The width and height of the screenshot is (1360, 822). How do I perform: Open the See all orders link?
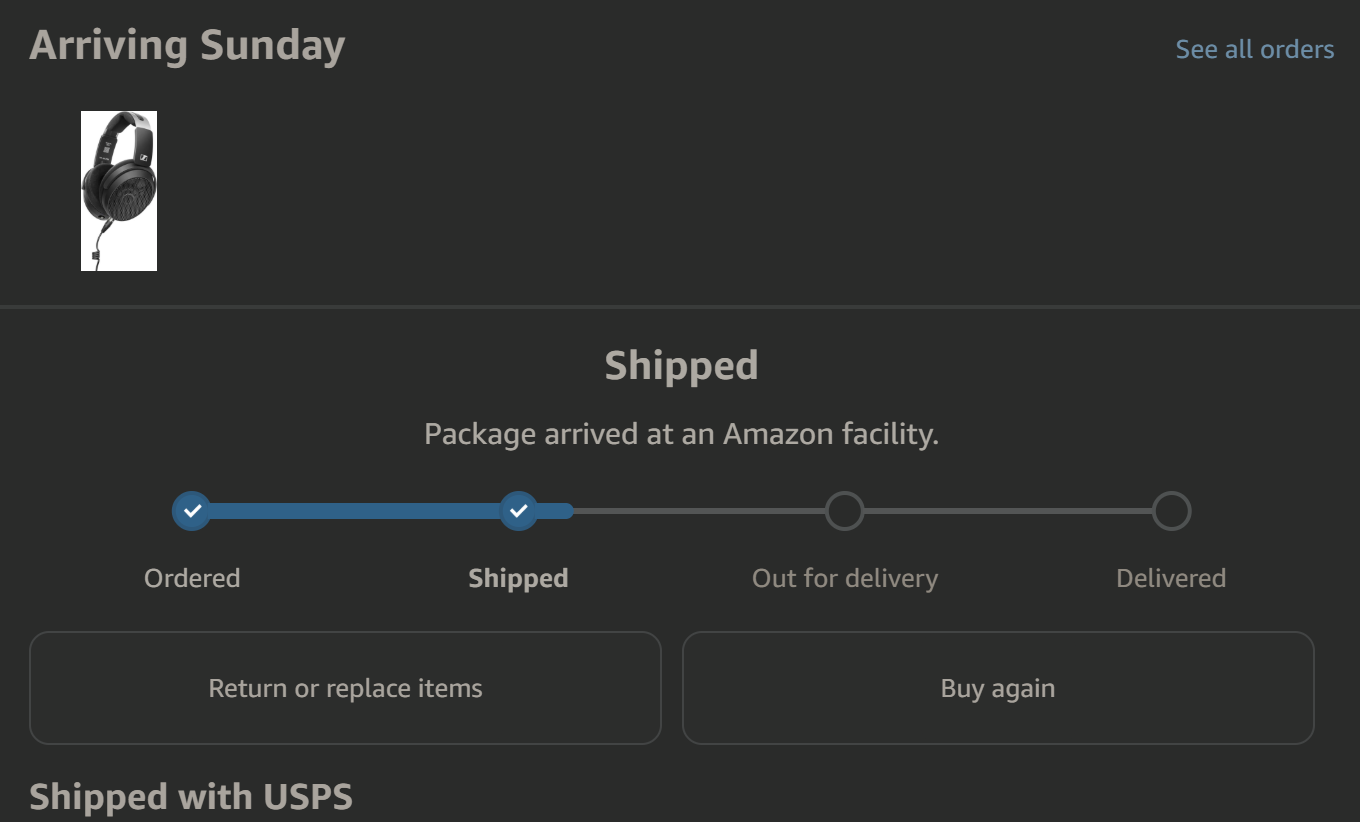pyautogui.click(x=1254, y=49)
